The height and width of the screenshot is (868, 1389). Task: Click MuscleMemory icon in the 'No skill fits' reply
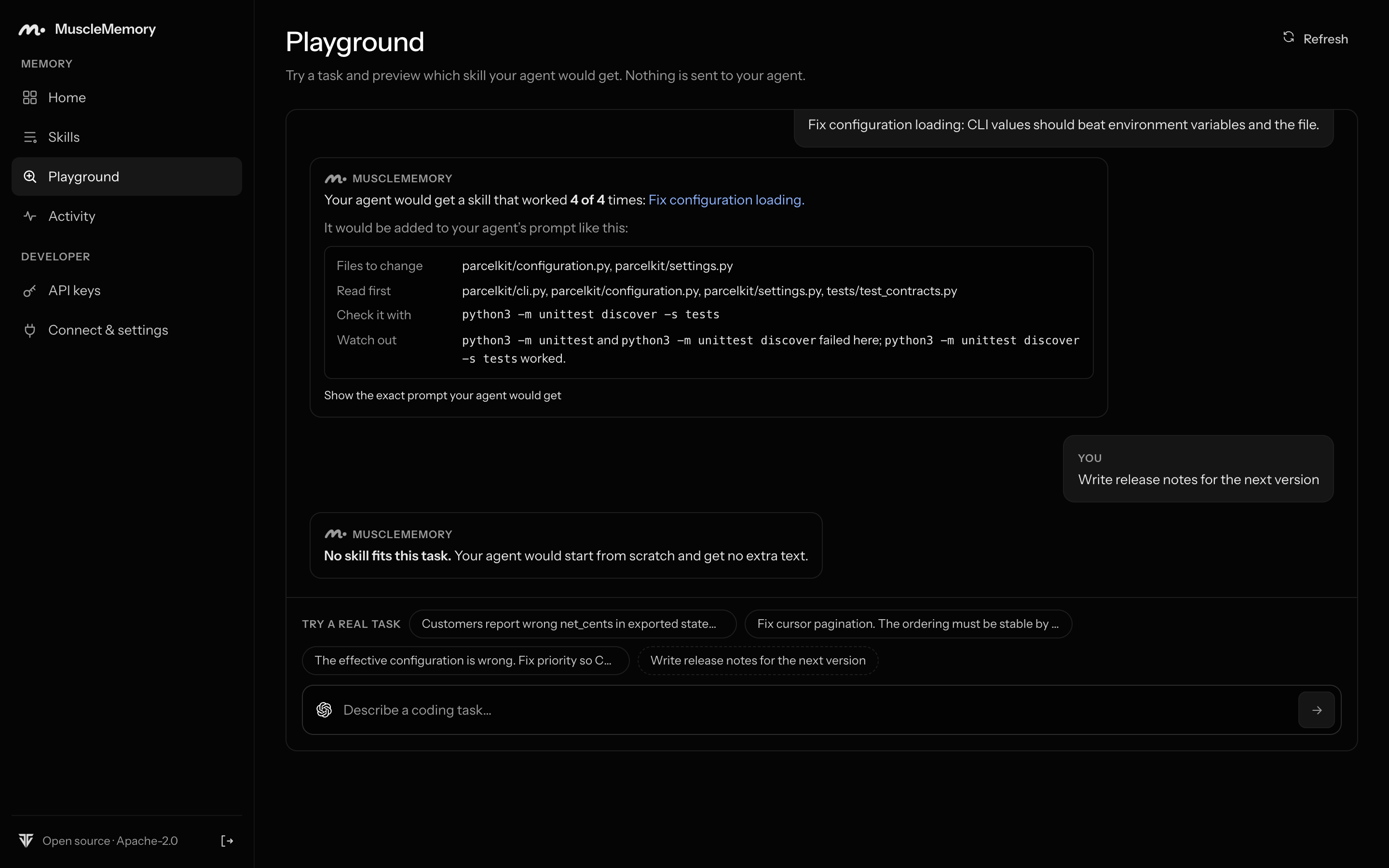336,534
